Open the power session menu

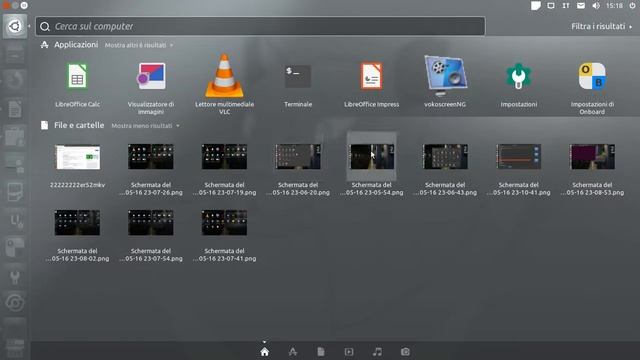[632, 6]
